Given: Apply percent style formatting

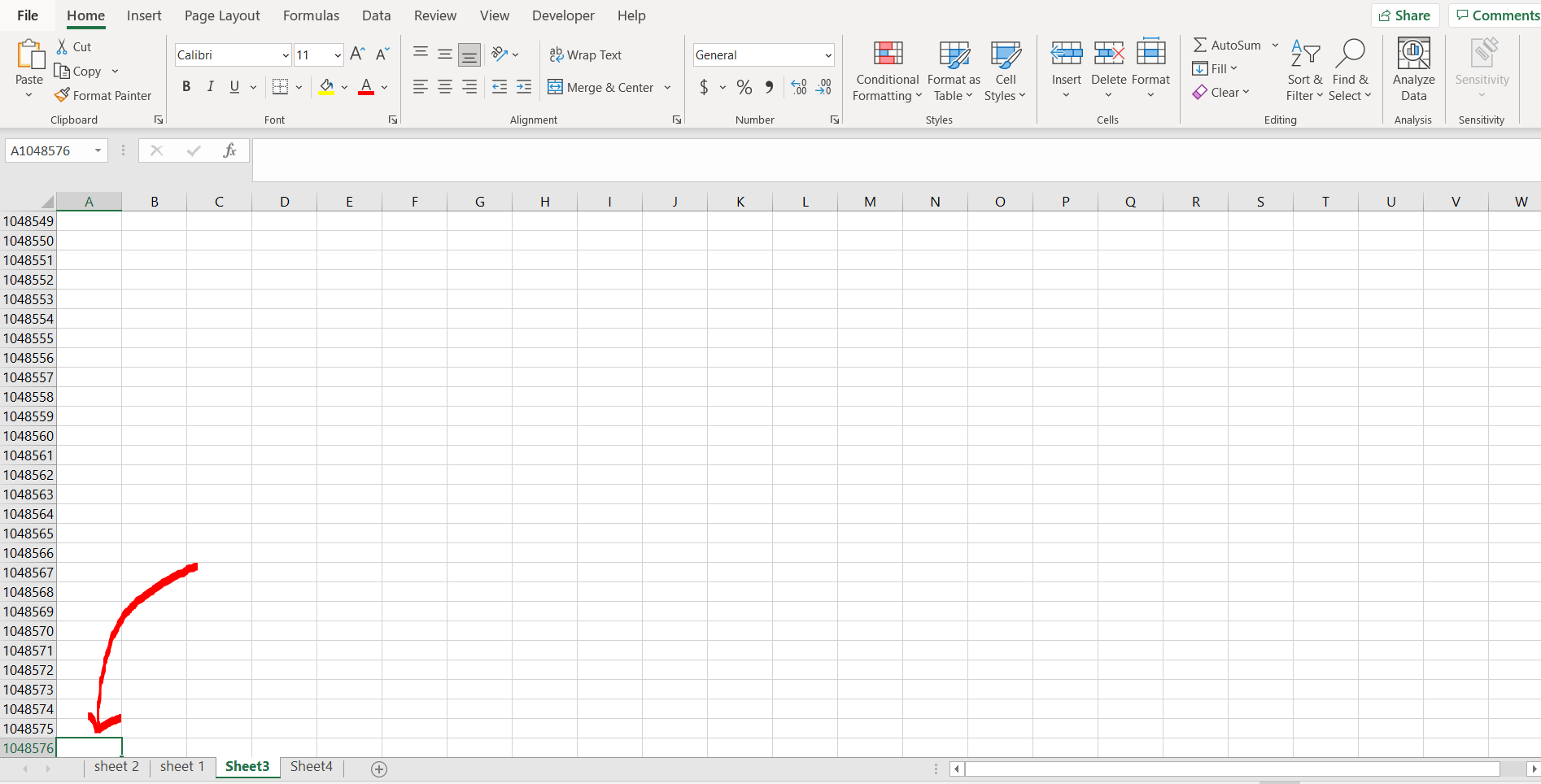Looking at the screenshot, I should pyautogui.click(x=743, y=87).
